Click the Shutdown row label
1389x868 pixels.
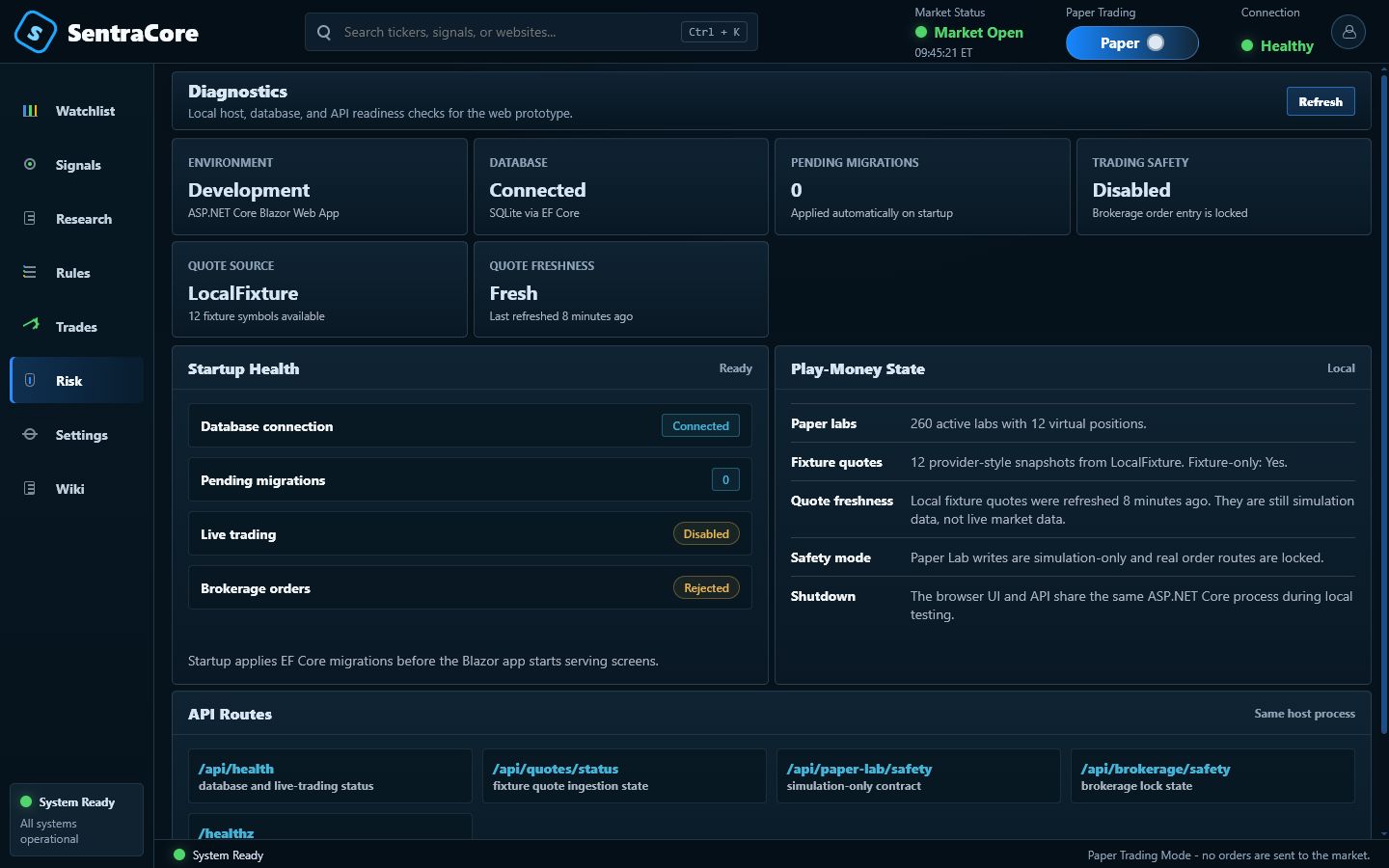coord(823,596)
